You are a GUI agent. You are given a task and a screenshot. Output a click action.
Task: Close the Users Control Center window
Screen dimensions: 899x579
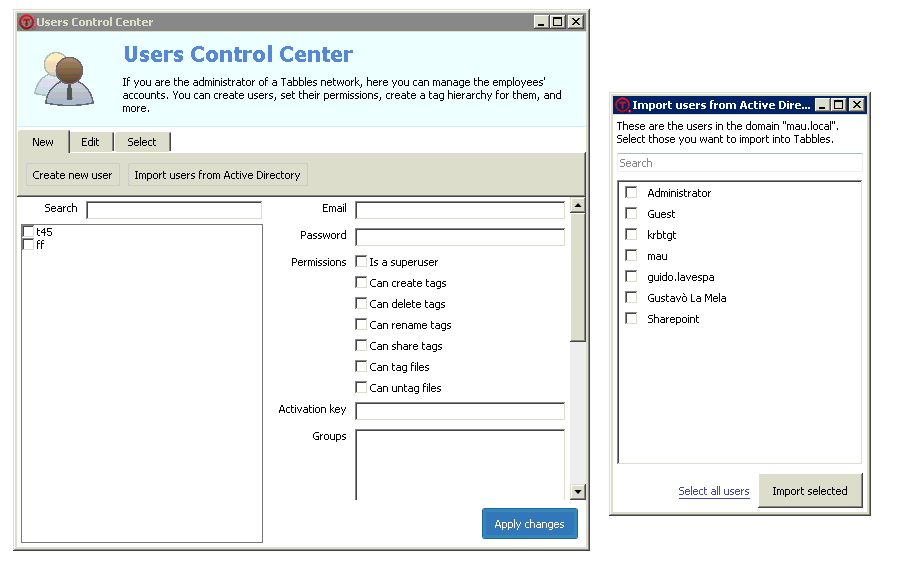click(x=576, y=22)
